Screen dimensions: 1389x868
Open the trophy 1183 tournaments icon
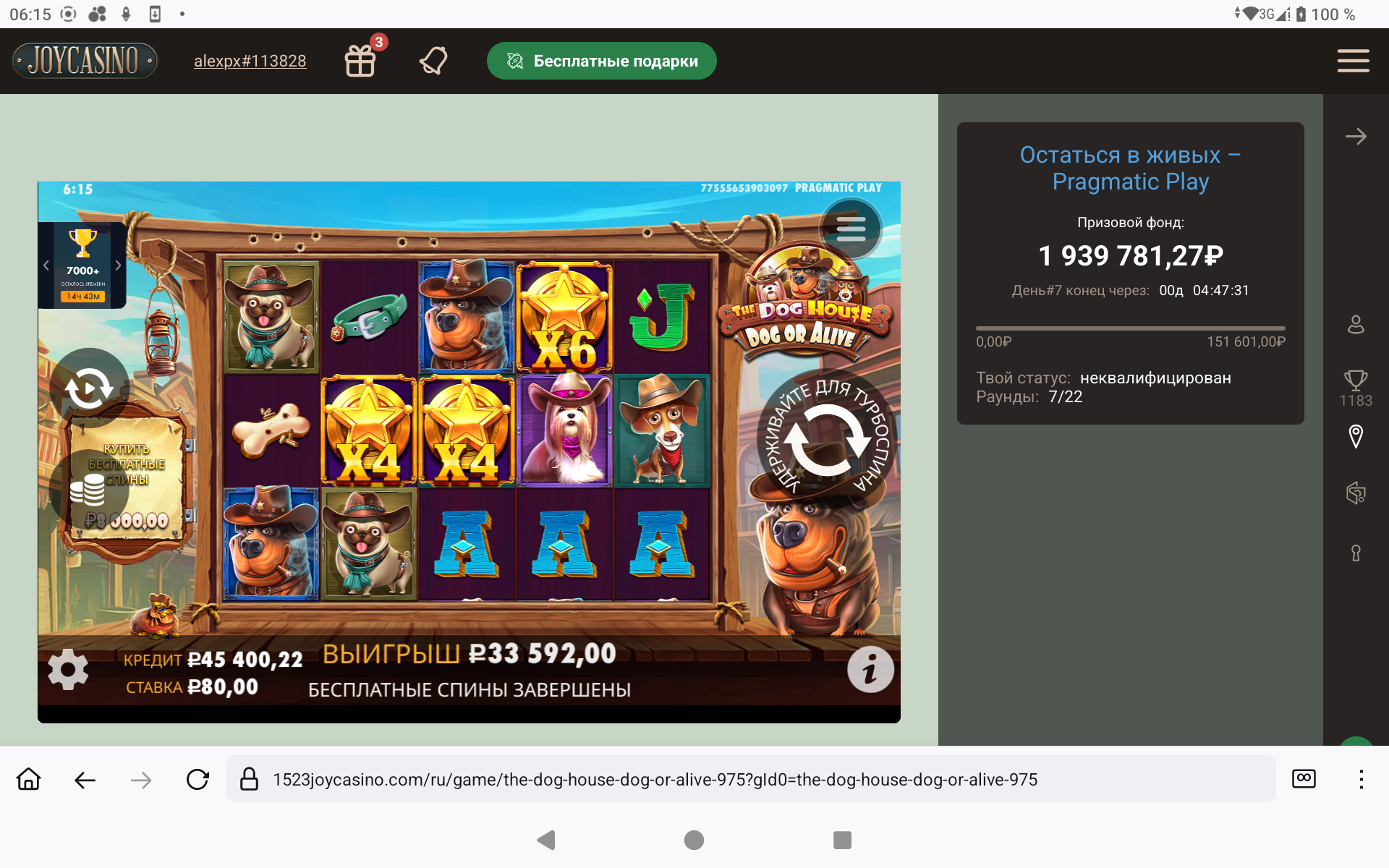coord(1356,388)
